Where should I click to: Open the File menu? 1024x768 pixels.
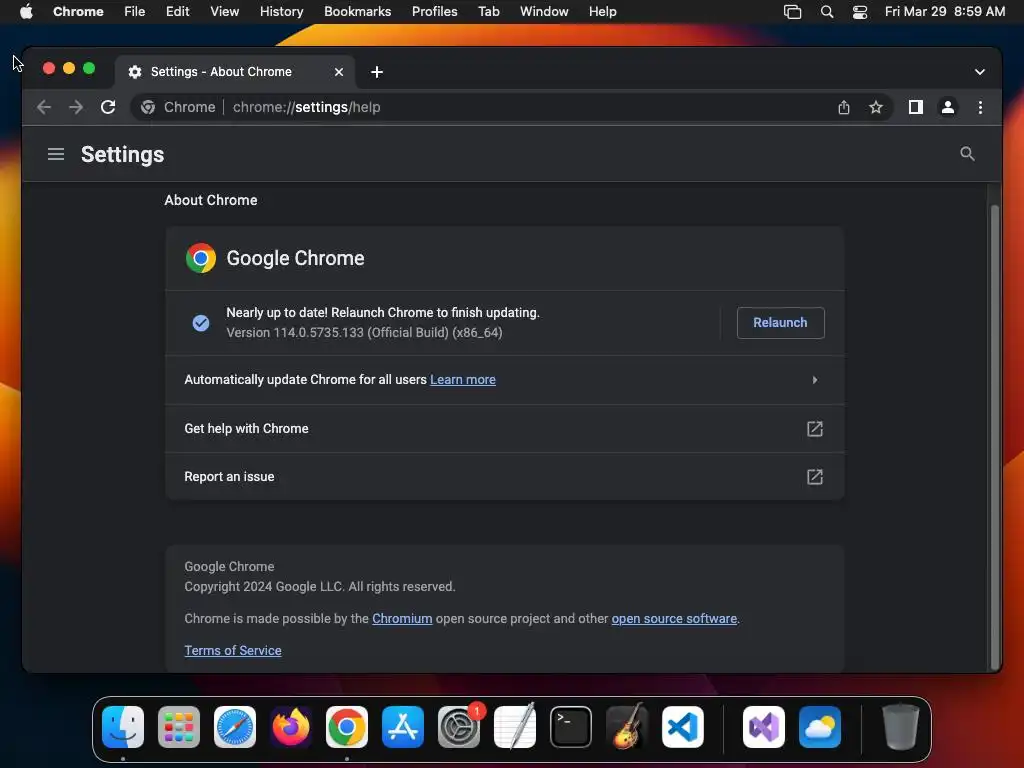(x=135, y=11)
